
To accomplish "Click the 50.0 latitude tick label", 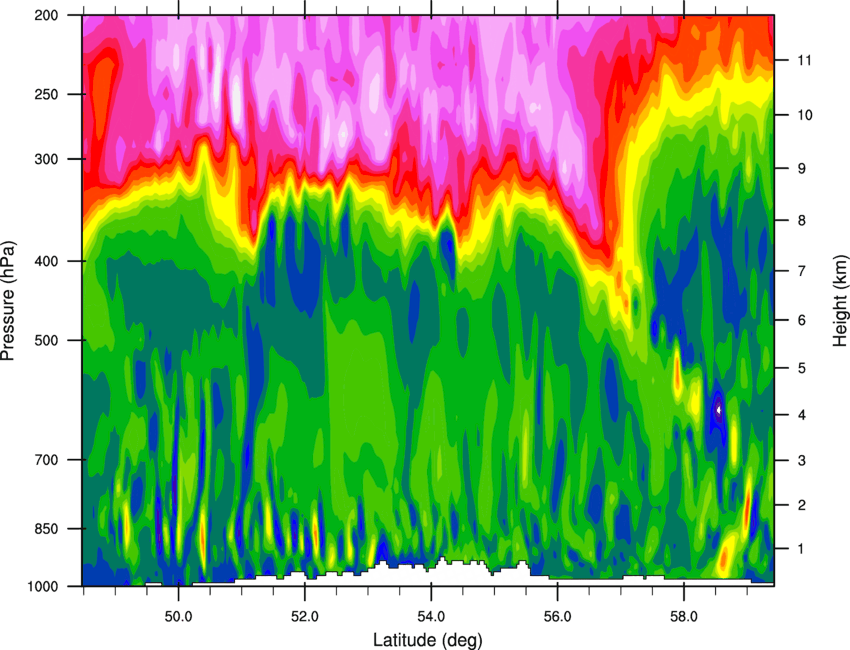I will tap(178, 616).
